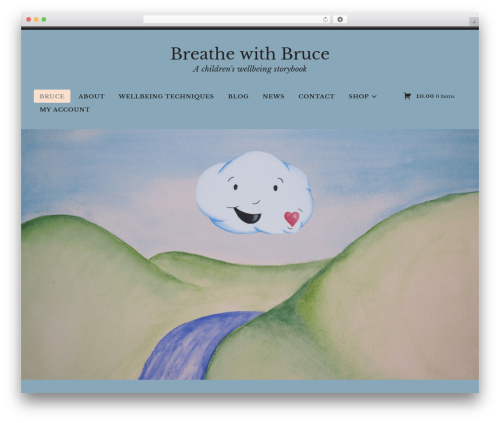The width and height of the screenshot is (500, 423).
Task: Navigate to the Contact page
Action: [x=316, y=96]
